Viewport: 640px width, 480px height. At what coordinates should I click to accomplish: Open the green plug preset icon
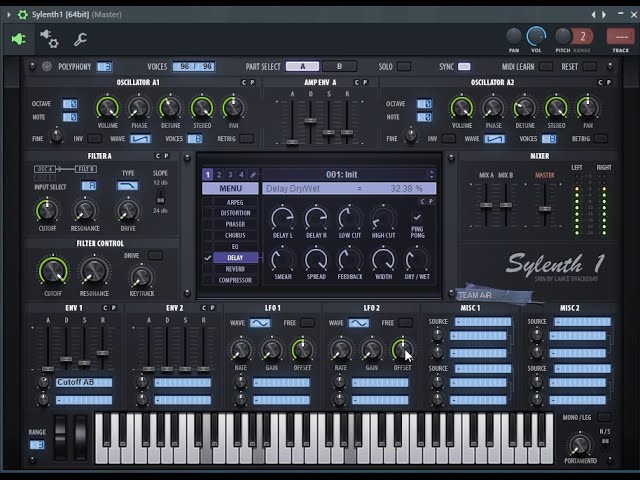coord(18,39)
